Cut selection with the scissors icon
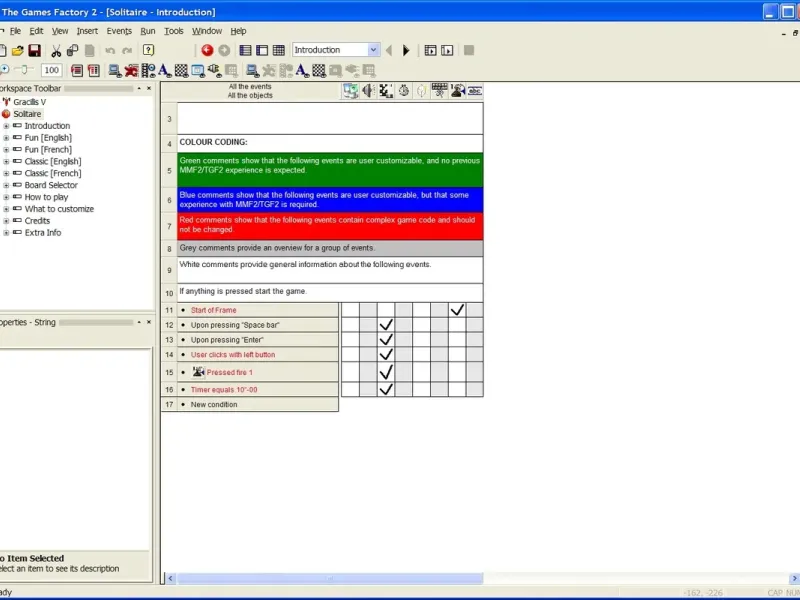The height and width of the screenshot is (600, 800). tap(56, 51)
